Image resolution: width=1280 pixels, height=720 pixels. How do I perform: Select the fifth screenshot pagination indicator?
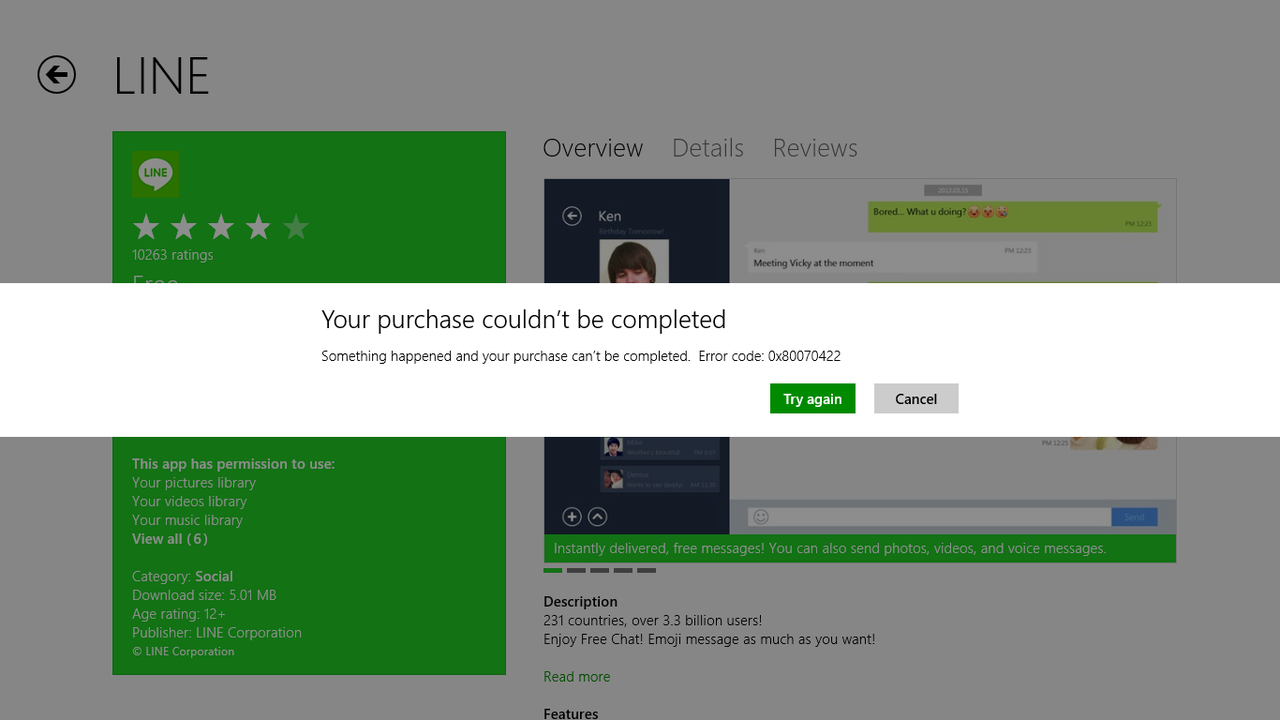[647, 571]
